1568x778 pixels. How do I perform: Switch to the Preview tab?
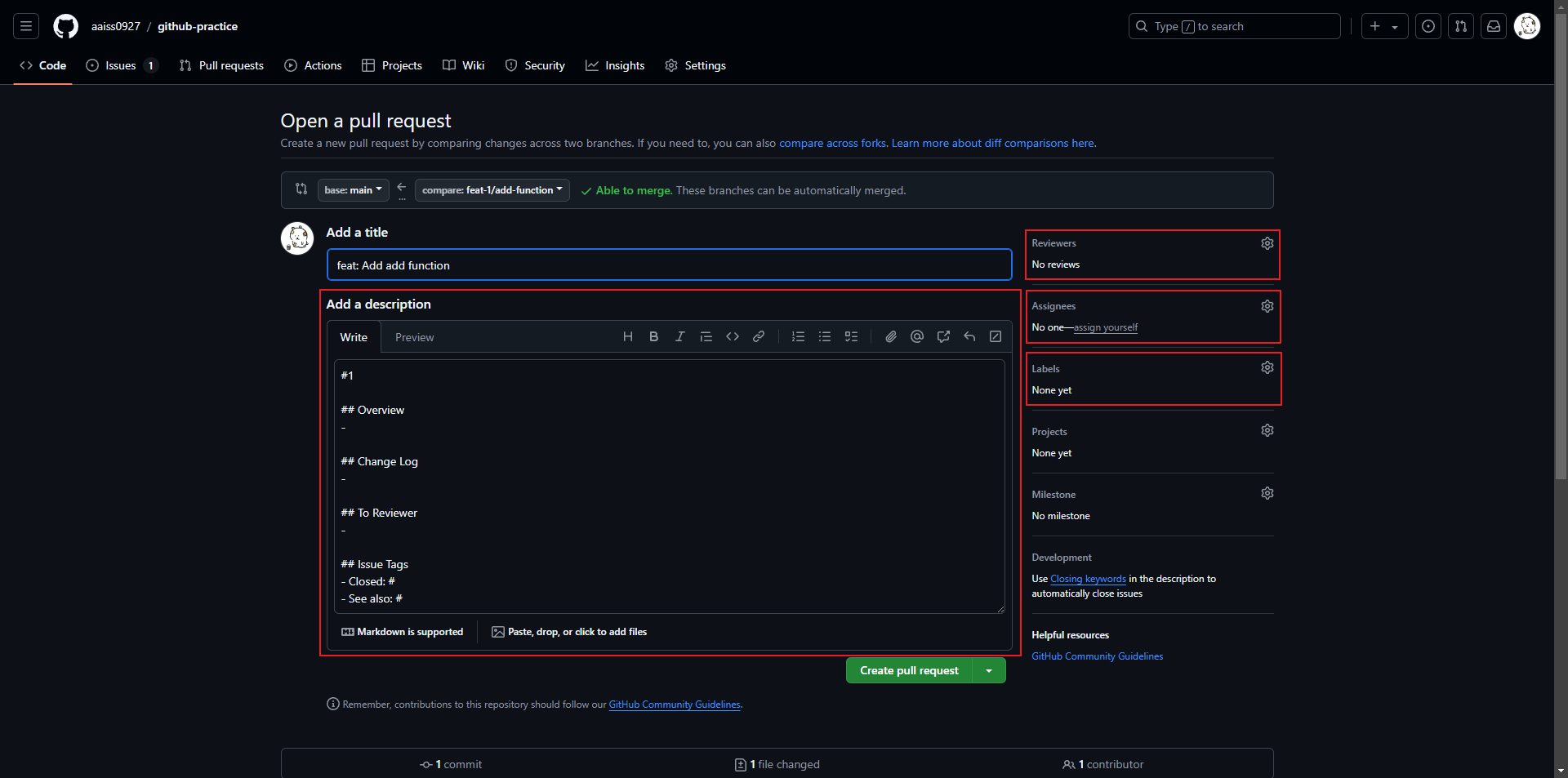point(415,337)
